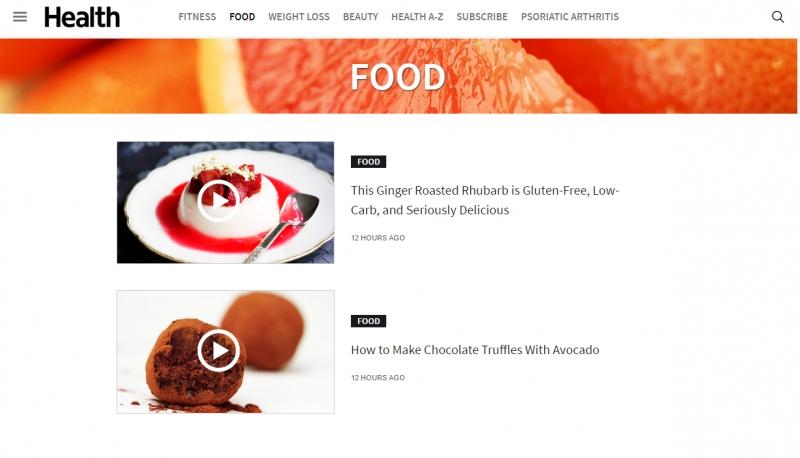Open the Beauty nav item
Viewport: 800px width, 458px height.
361,17
